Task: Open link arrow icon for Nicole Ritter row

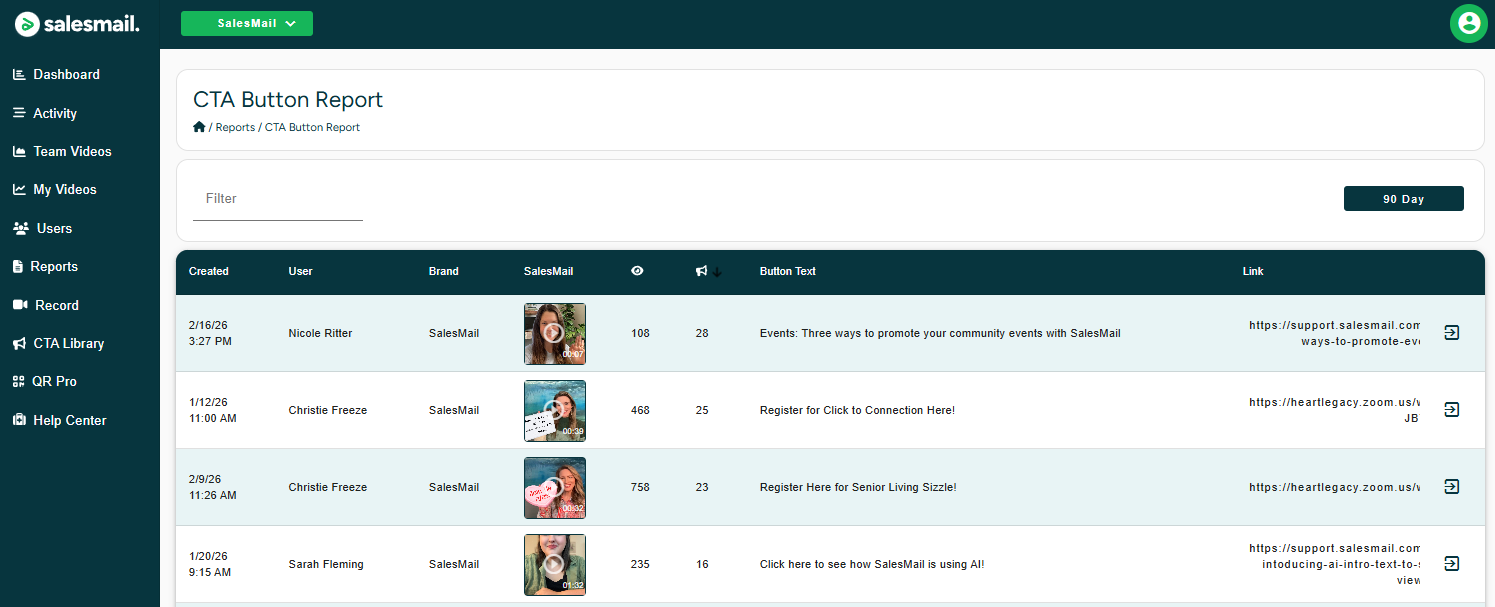Action: coord(1451,333)
